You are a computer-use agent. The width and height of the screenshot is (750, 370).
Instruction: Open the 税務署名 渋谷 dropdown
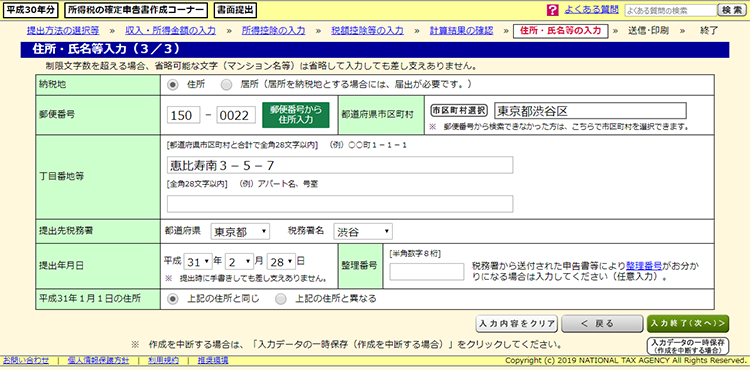click(363, 232)
